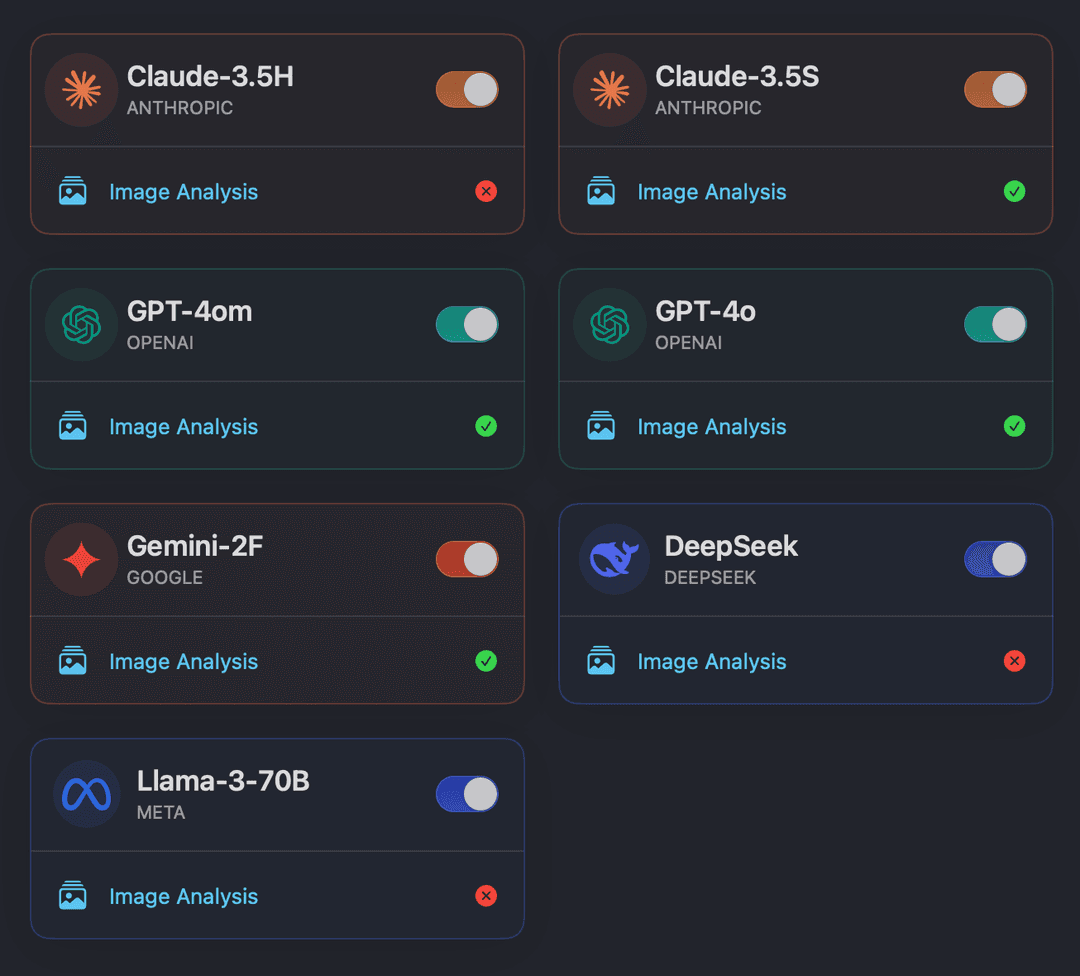Click the Meta infinity logo on the Llama-3-70B card
Image resolution: width=1080 pixels, height=976 pixels.
[x=86, y=794]
